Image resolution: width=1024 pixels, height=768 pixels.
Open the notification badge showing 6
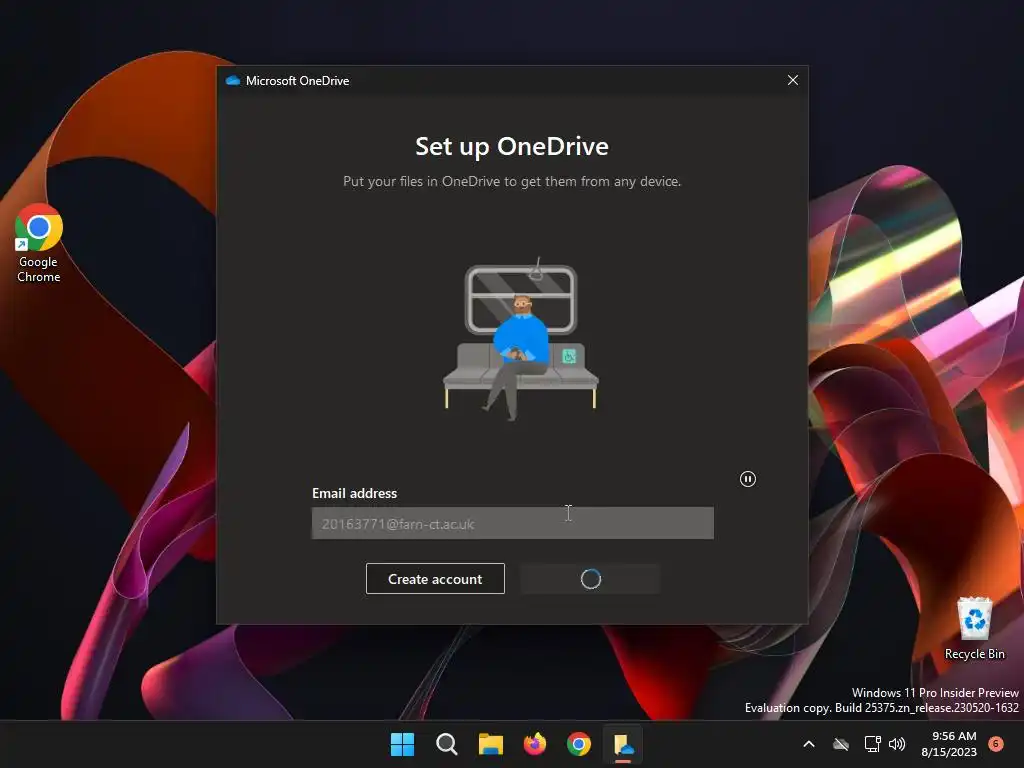point(996,743)
